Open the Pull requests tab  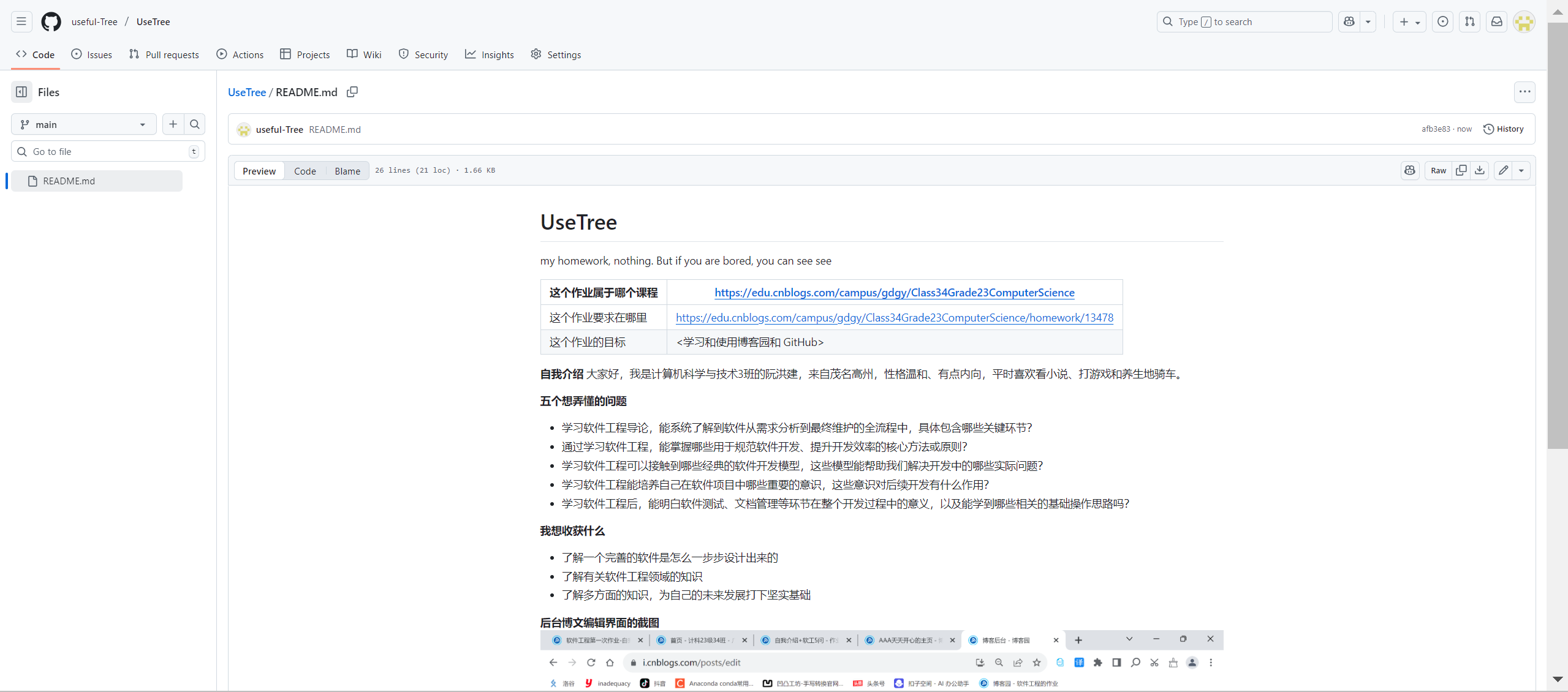(x=164, y=55)
